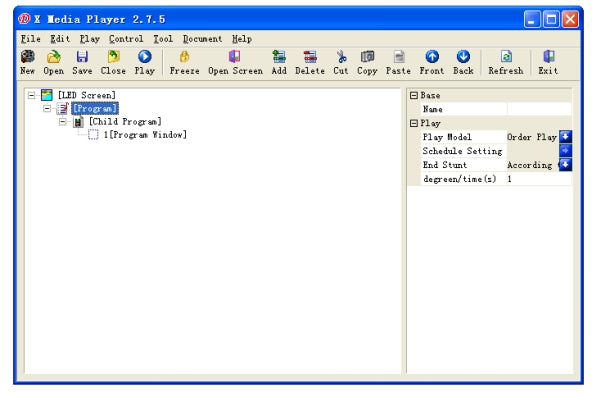This screenshot has width=600, height=397.
Task: Click the LED Screen tree icon
Action: tap(47, 95)
